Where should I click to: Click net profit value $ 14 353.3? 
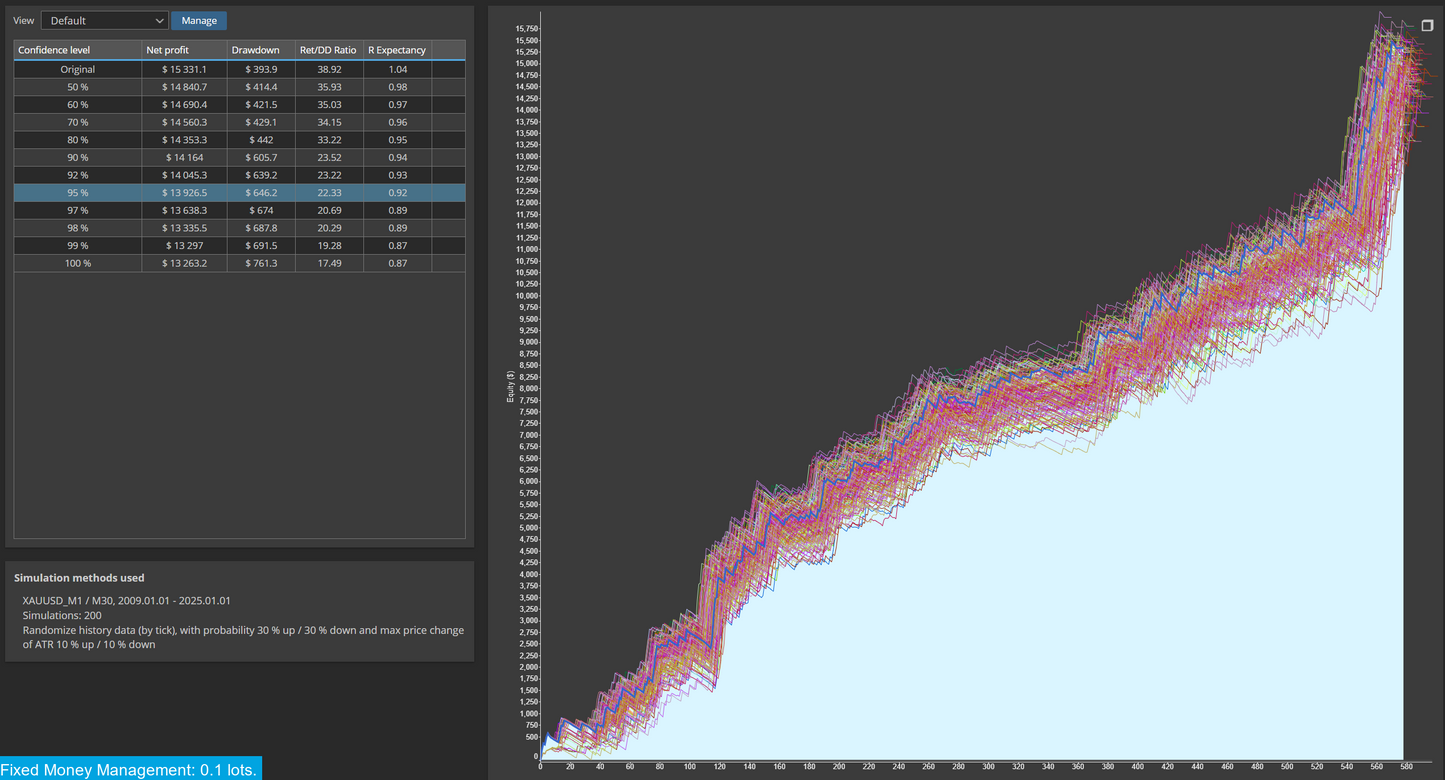(184, 140)
